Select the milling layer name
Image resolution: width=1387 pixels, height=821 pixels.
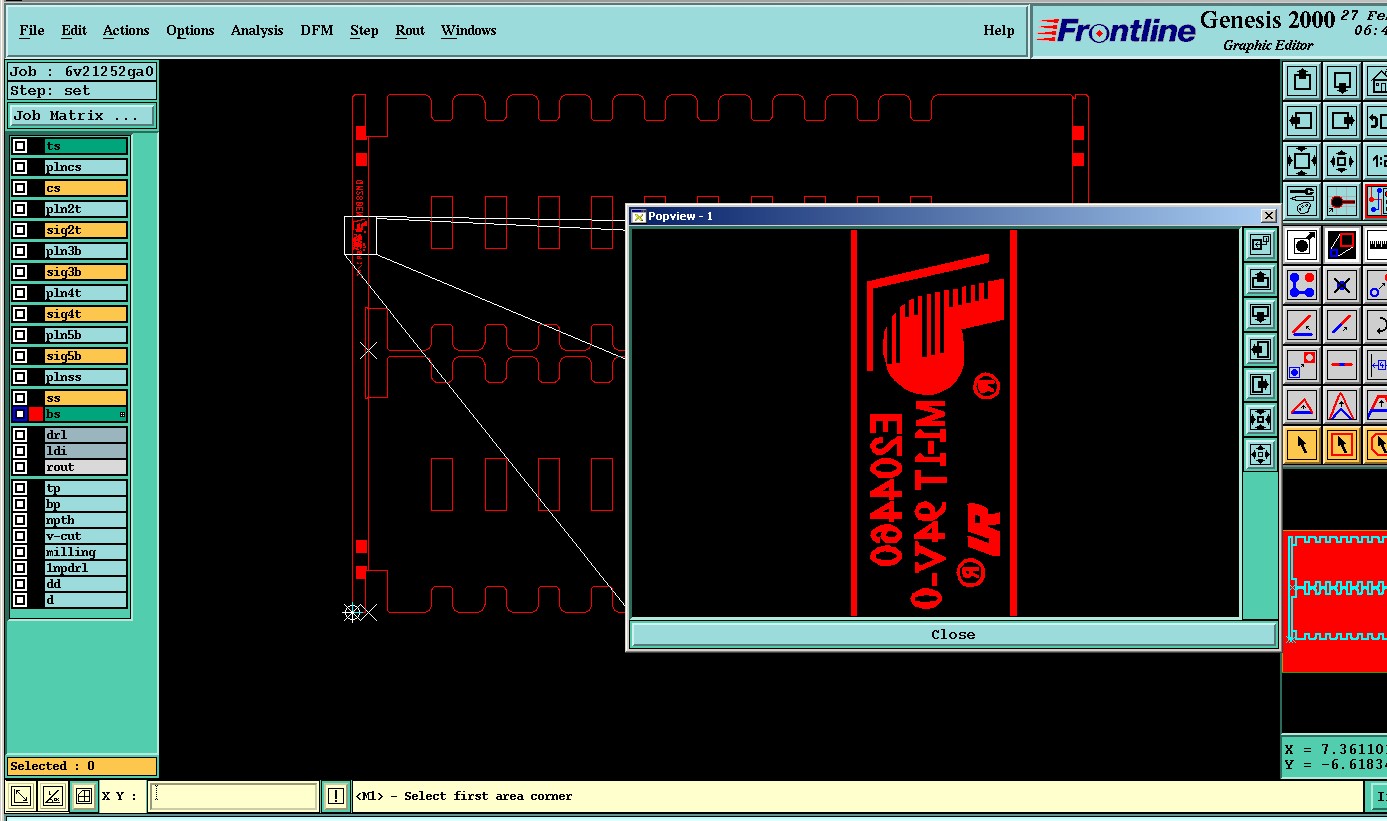tap(86, 552)
